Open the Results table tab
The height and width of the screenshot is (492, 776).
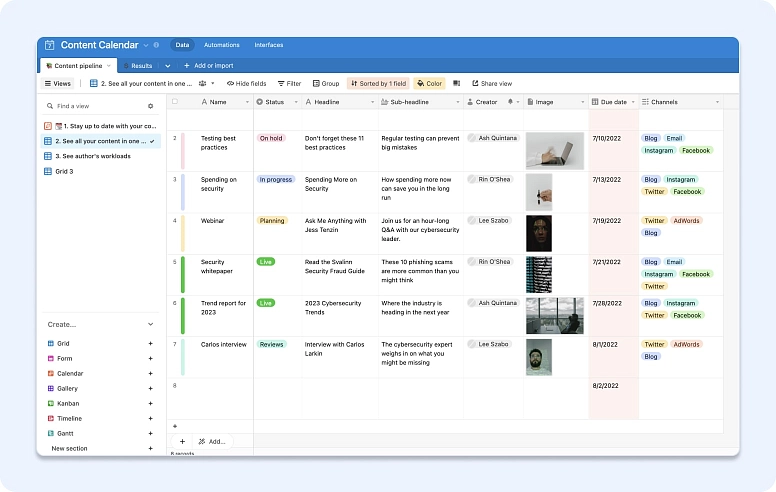coord(141,66)
